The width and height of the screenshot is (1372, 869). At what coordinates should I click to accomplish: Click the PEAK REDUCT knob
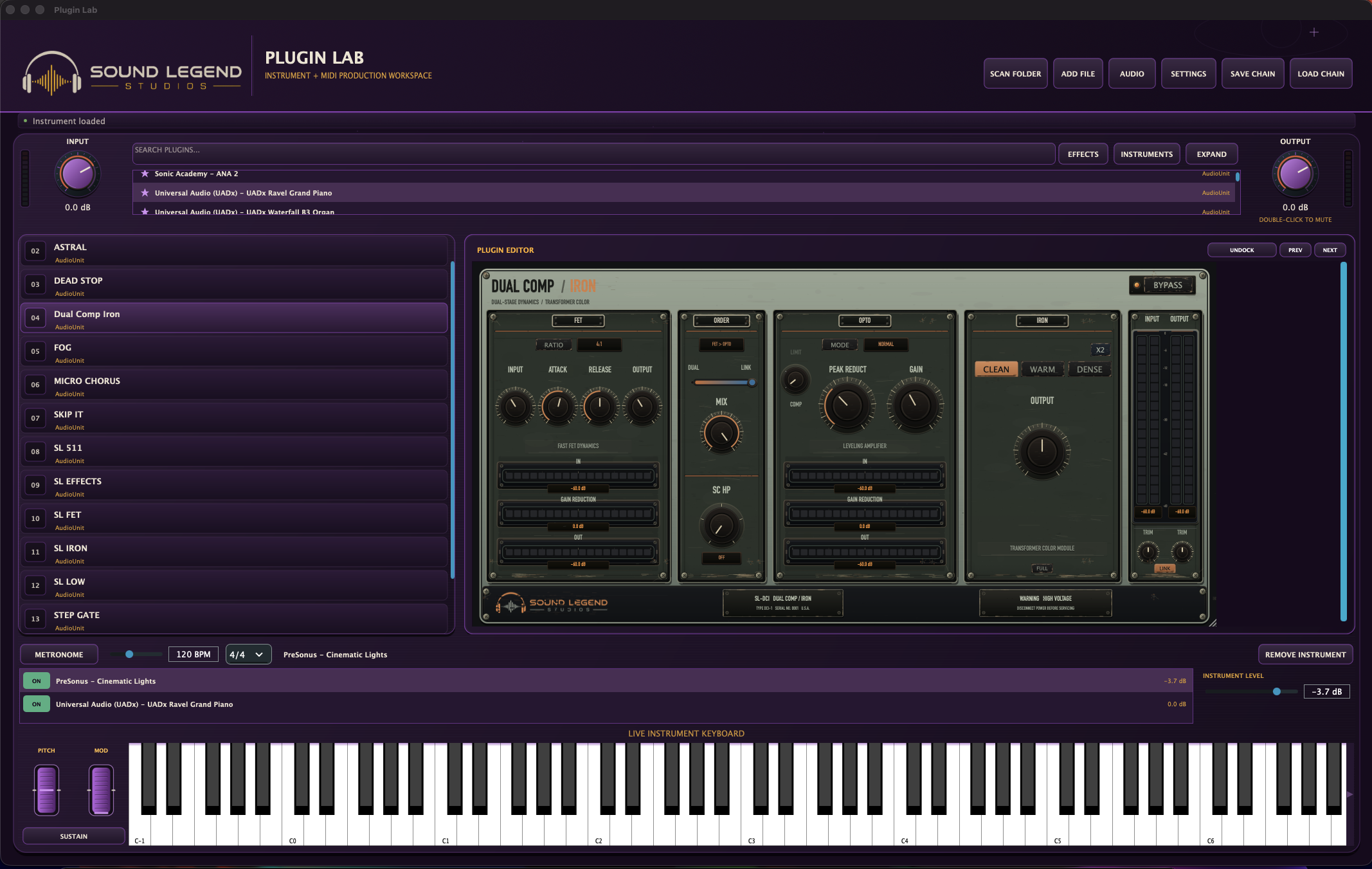click(847, 405)
